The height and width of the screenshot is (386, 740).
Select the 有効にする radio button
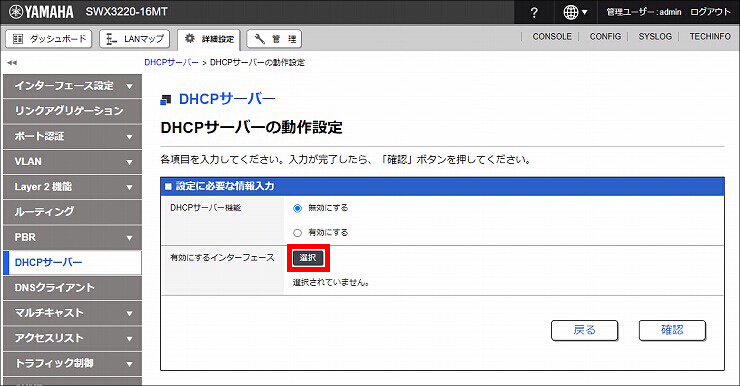point(297,233)
